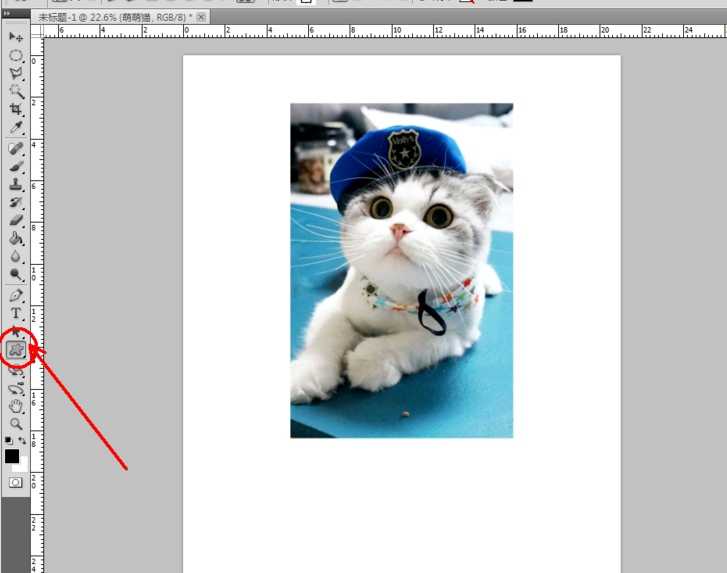Select the Elliptical Marquee tool

click(16, 55)
